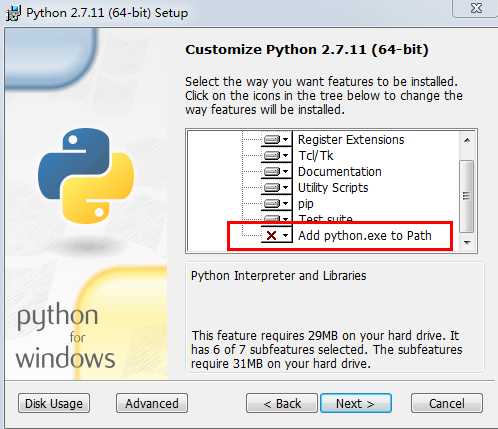This screenshot has width=498, height=429.
Task: Select Add python.exe to Path item
Action: tap(365, 236)
